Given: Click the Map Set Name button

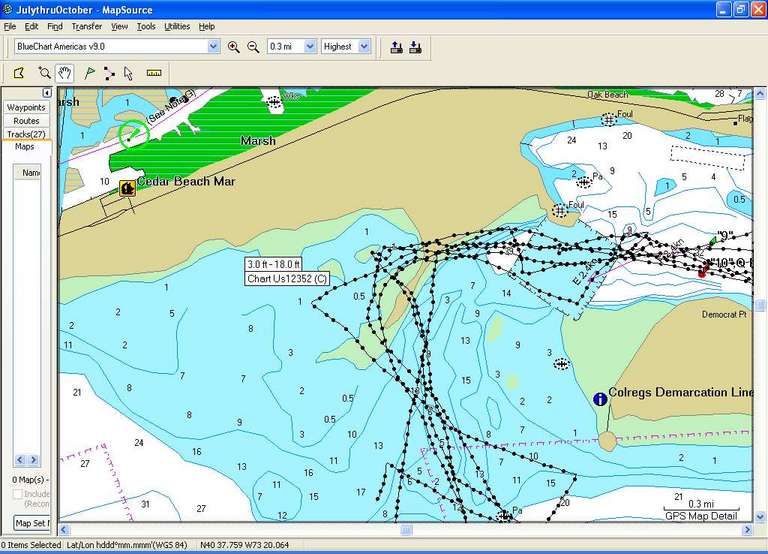Looking at the screenshot, I should [32, 523].
